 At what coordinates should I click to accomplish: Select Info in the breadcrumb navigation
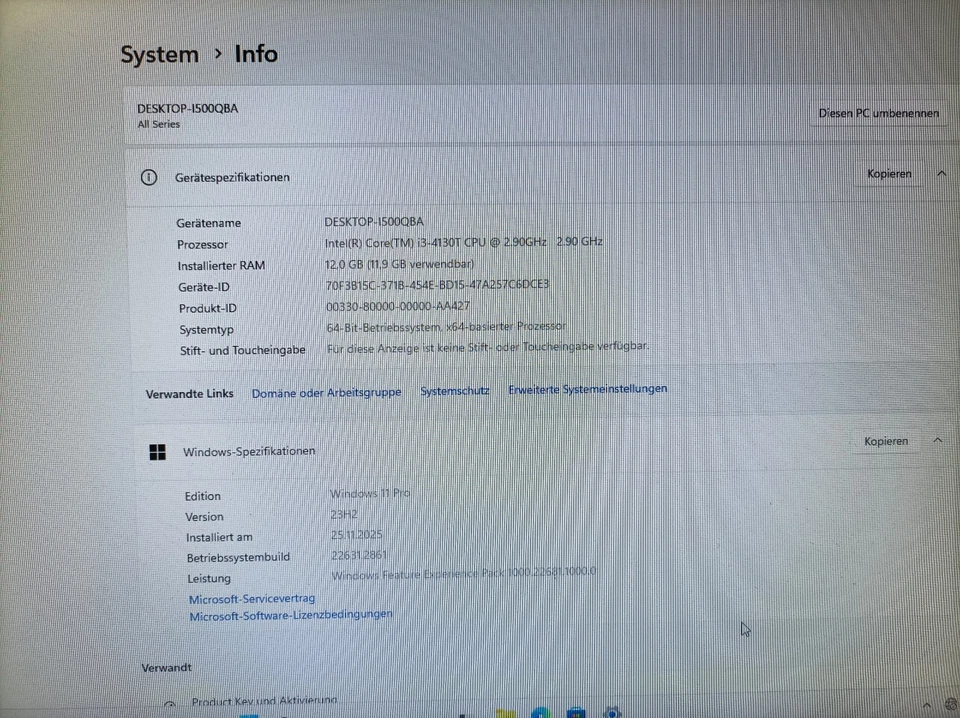pyautogui.click(x=255, y=54)
